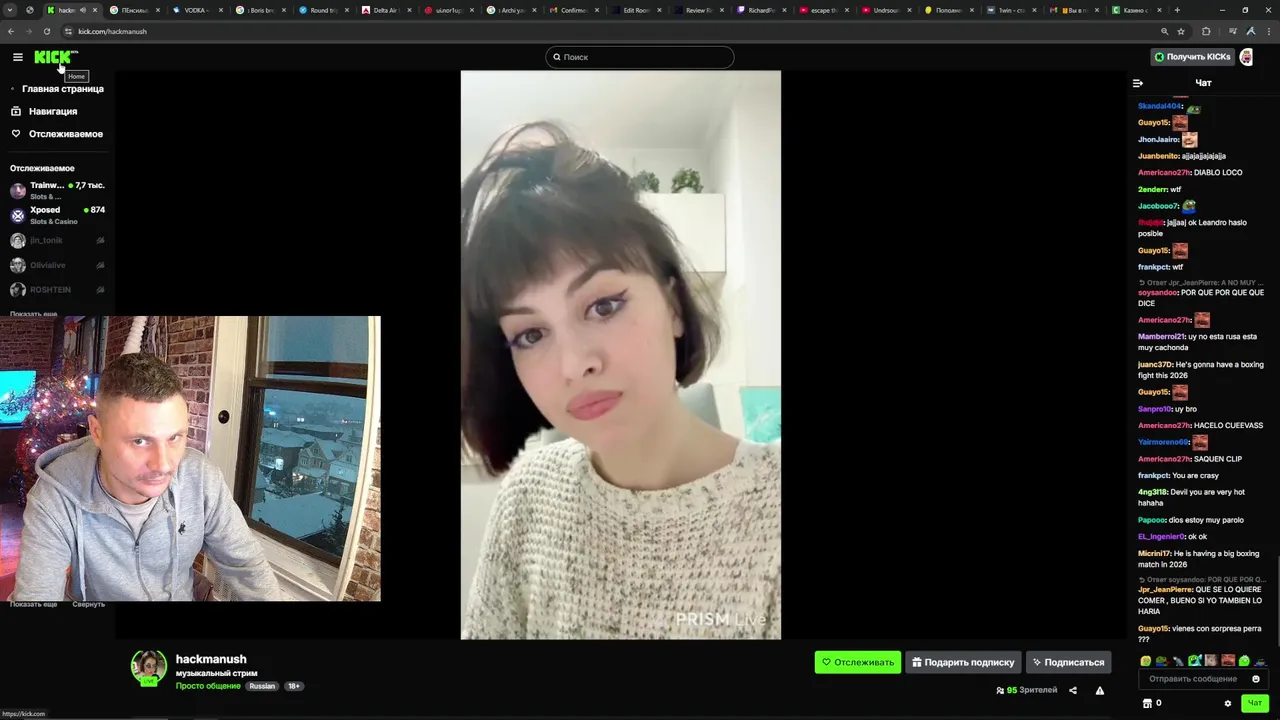Click the main stream video player

pyautogui.click(x=620, y=355)
